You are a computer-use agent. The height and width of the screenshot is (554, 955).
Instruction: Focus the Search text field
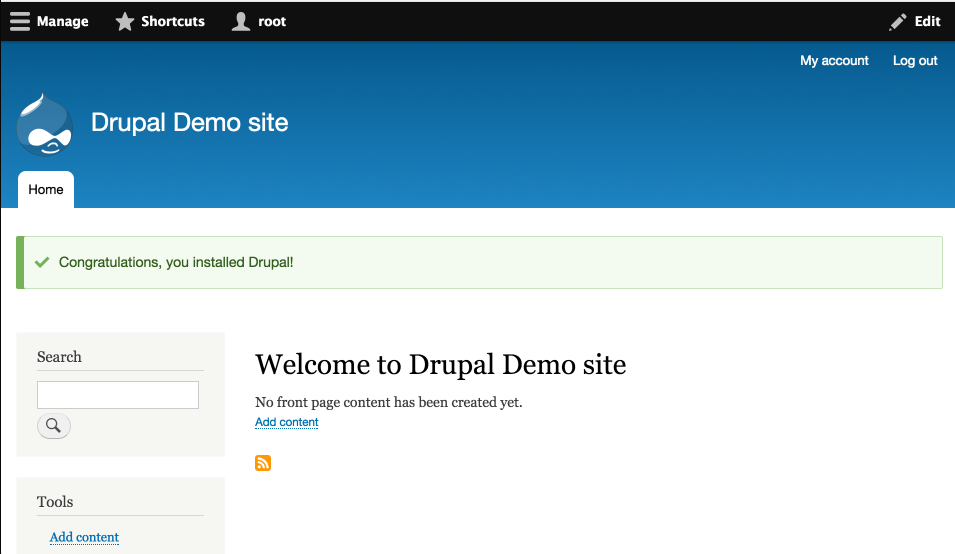click(x=118, y=395)
